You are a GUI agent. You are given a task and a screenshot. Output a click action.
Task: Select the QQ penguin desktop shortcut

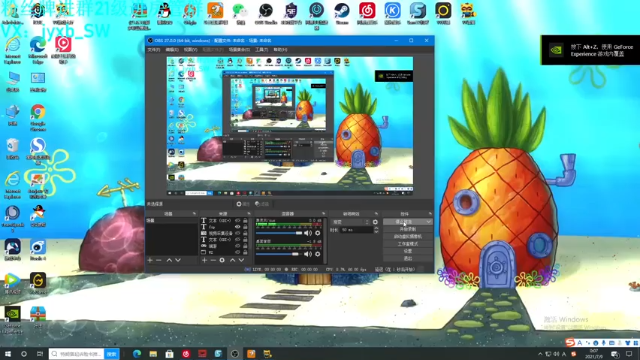pyautogui.click(x=164, y=13)
